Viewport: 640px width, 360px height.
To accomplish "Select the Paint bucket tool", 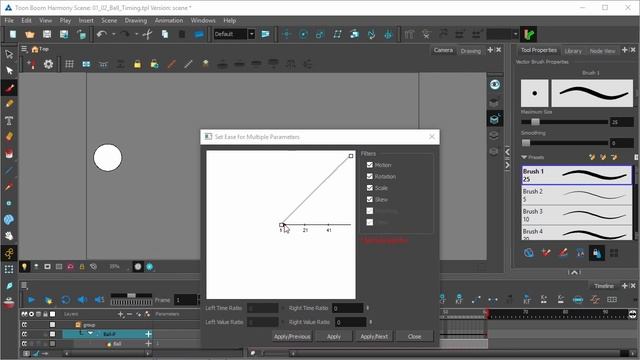I will click(x=9, y=153).
